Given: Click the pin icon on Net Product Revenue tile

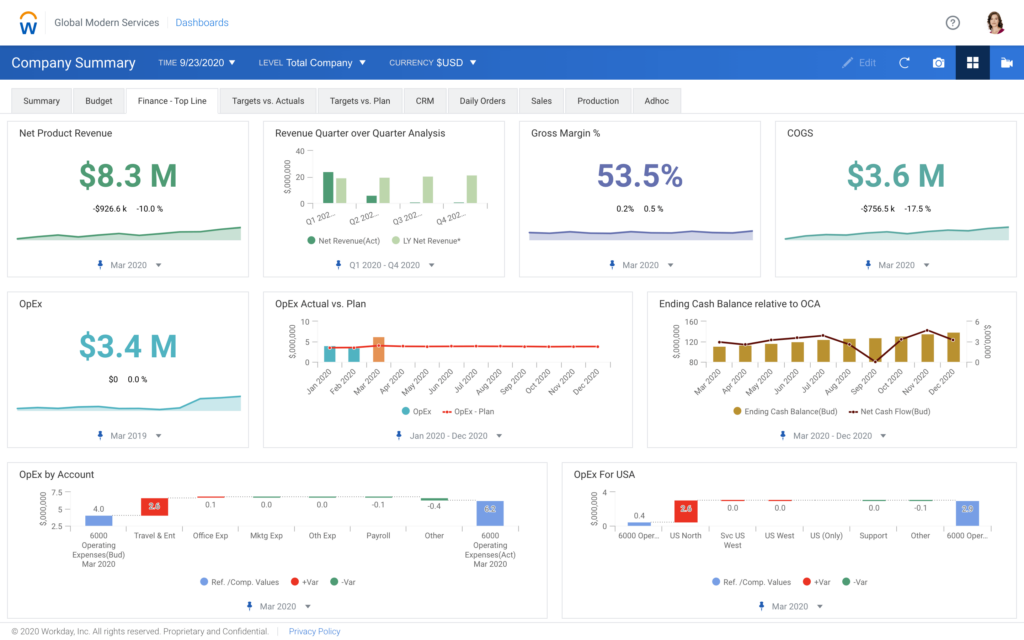Looking at the screenshot, I should pyautogui.click(x=98, y=265).
